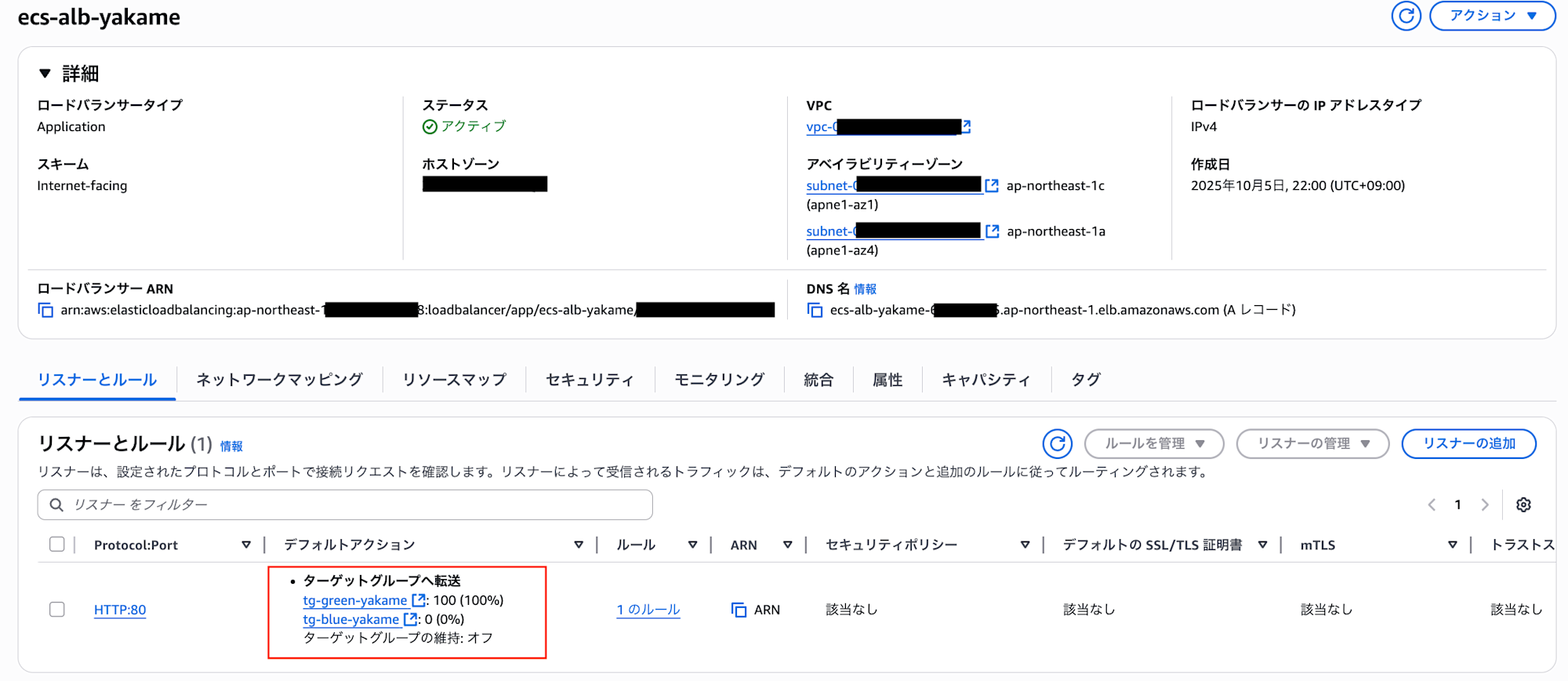
Task: Copy the load balancer ARN
Action: pyautogui.click(x=45, y=311)
